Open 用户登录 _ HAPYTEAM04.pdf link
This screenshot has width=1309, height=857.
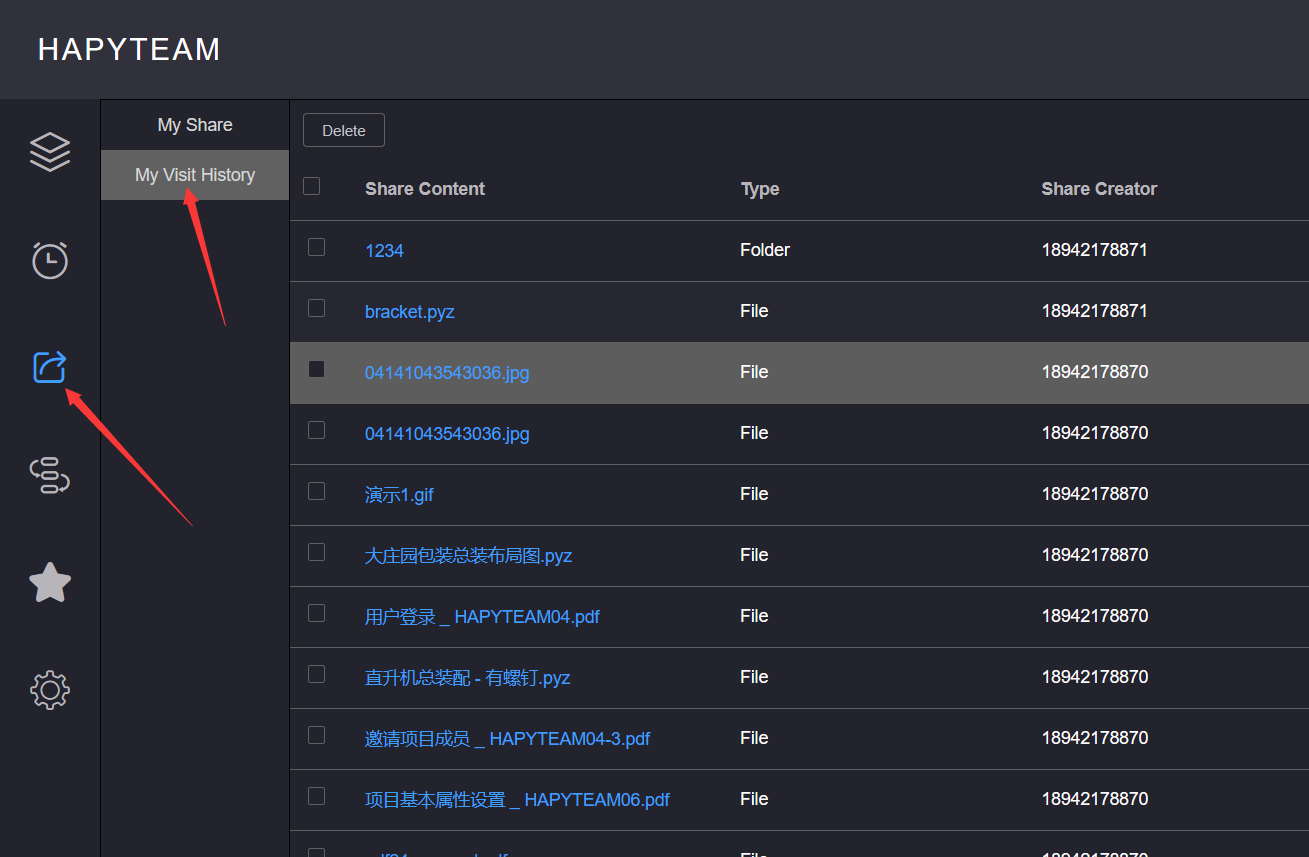[x=482, y=617]
